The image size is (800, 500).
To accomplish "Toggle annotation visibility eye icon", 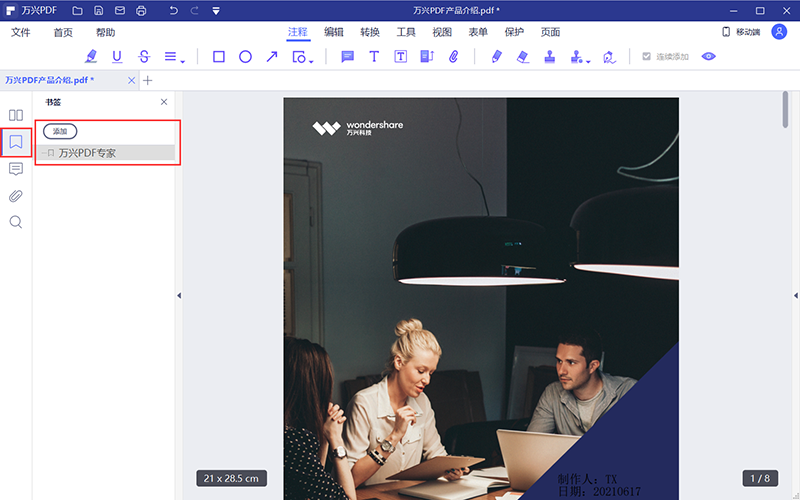I will click(x=709, y=57).
